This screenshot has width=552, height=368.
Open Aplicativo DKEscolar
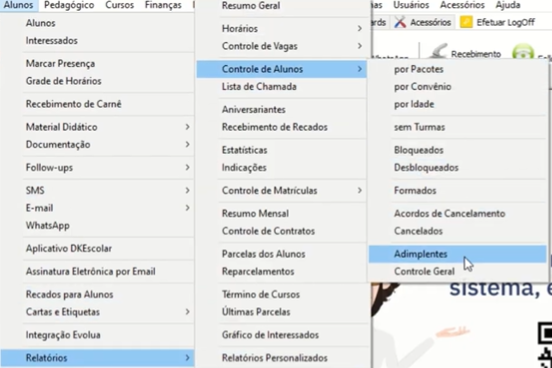[69, 249]
